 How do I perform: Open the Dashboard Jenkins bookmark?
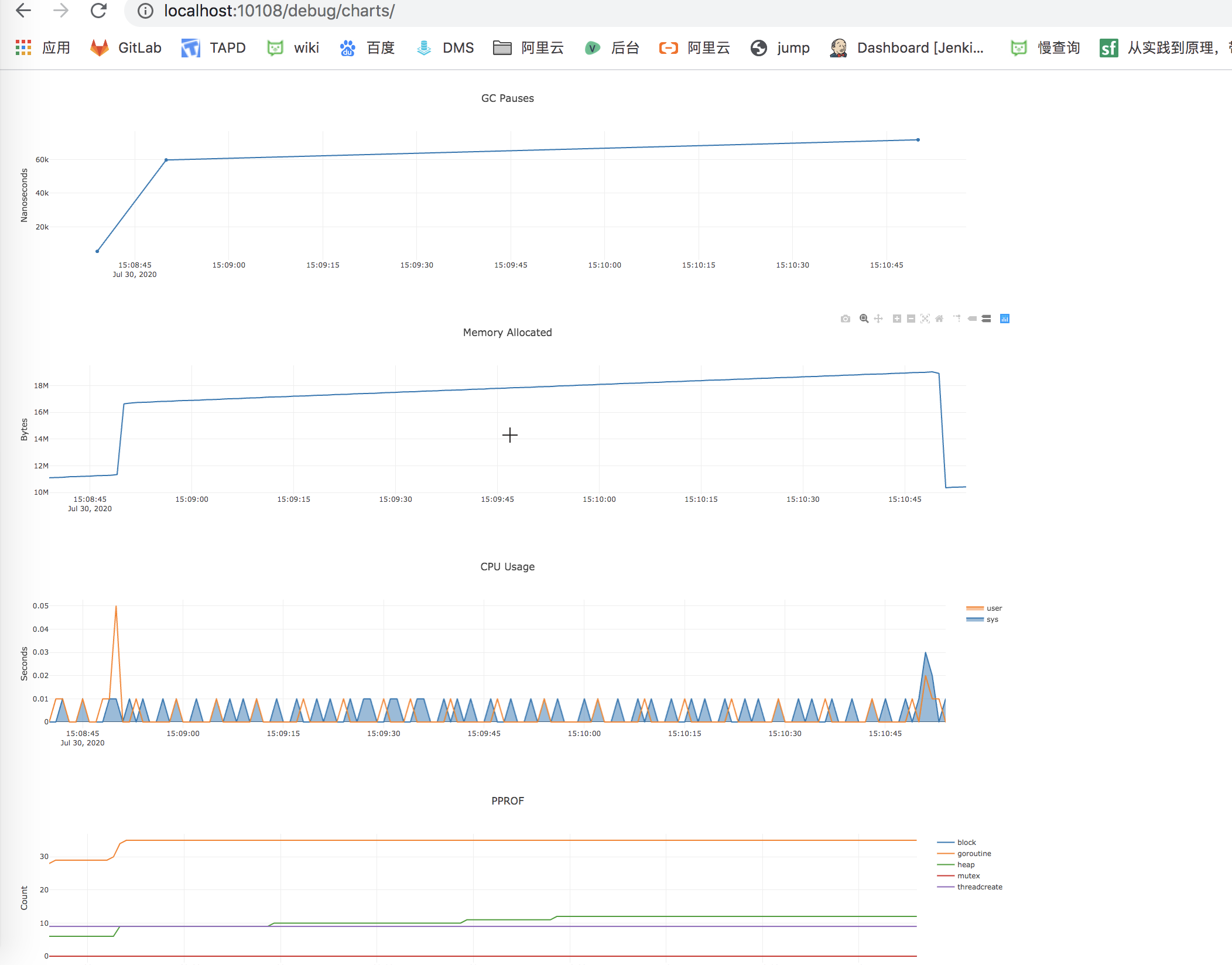(907, 48)
